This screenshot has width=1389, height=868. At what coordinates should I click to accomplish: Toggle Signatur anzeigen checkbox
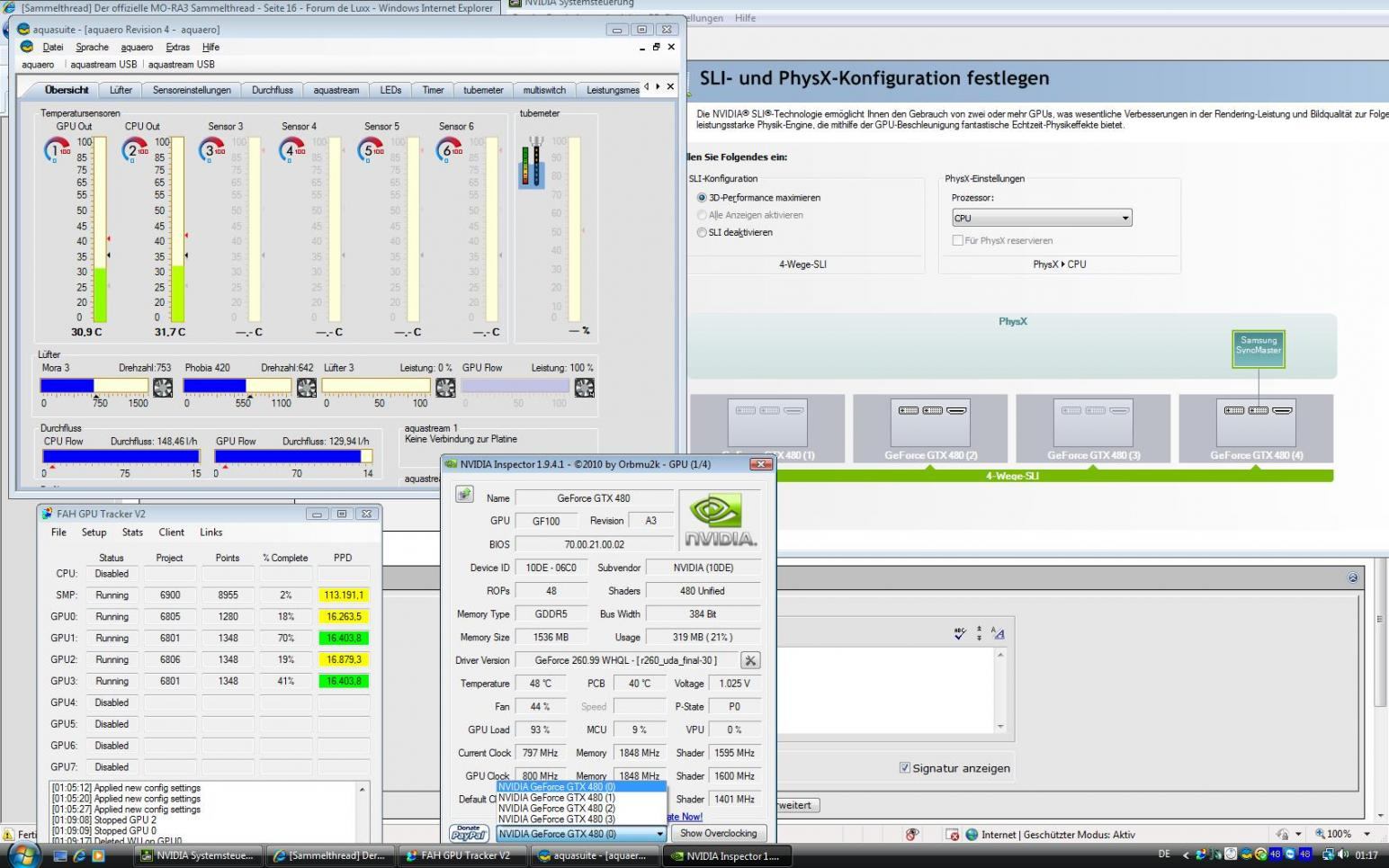click(905, 767)
